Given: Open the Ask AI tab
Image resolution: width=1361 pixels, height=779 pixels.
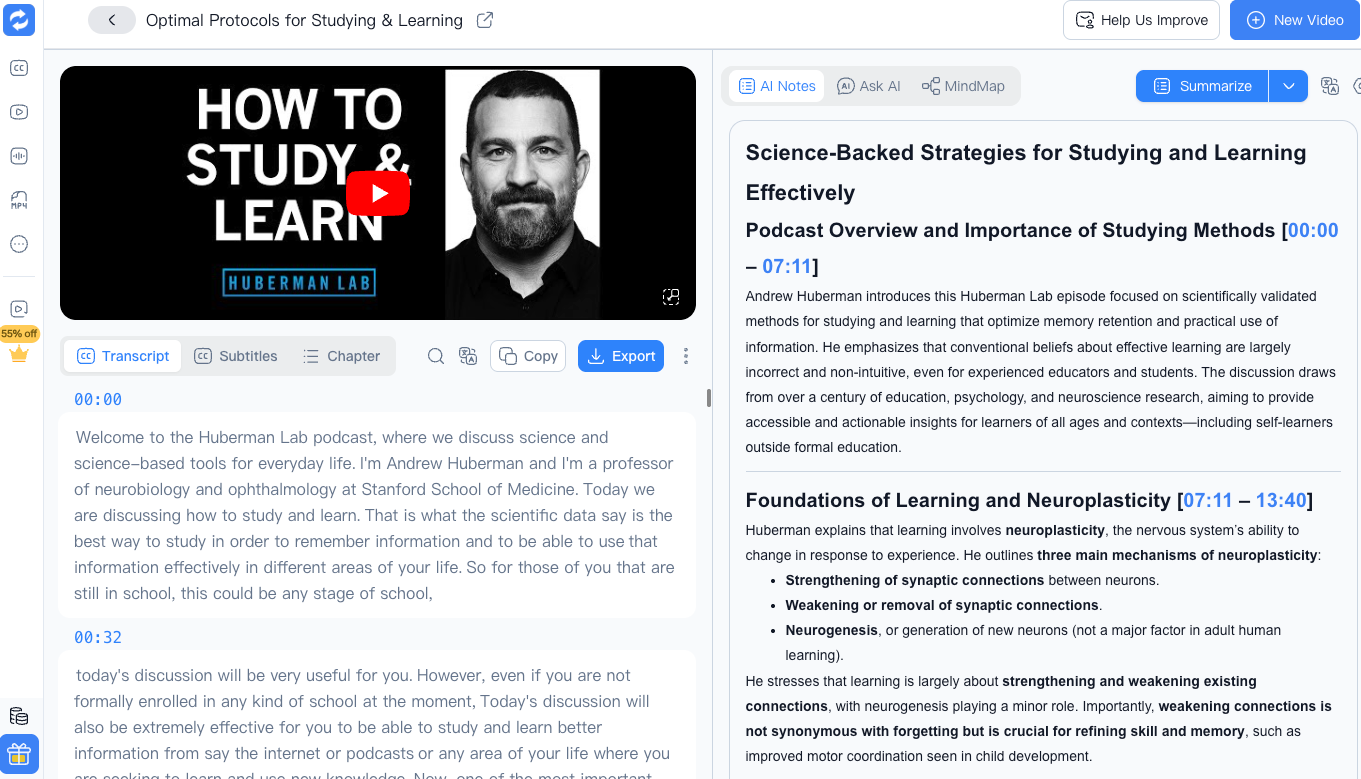Looking at the screenshot, I should tap(869, 86).
